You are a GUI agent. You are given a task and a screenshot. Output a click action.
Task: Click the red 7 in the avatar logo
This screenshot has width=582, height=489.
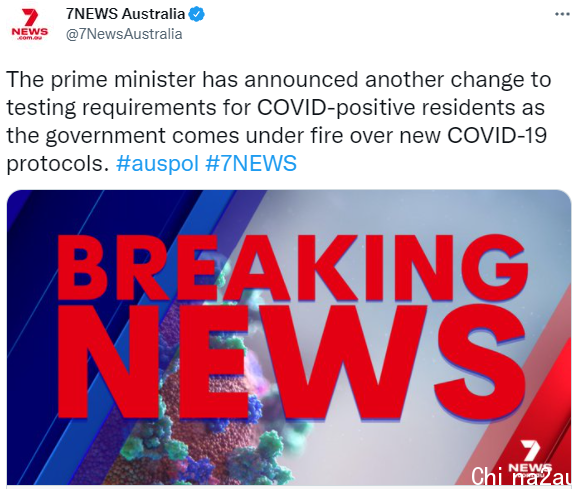(x=30, y=17)
